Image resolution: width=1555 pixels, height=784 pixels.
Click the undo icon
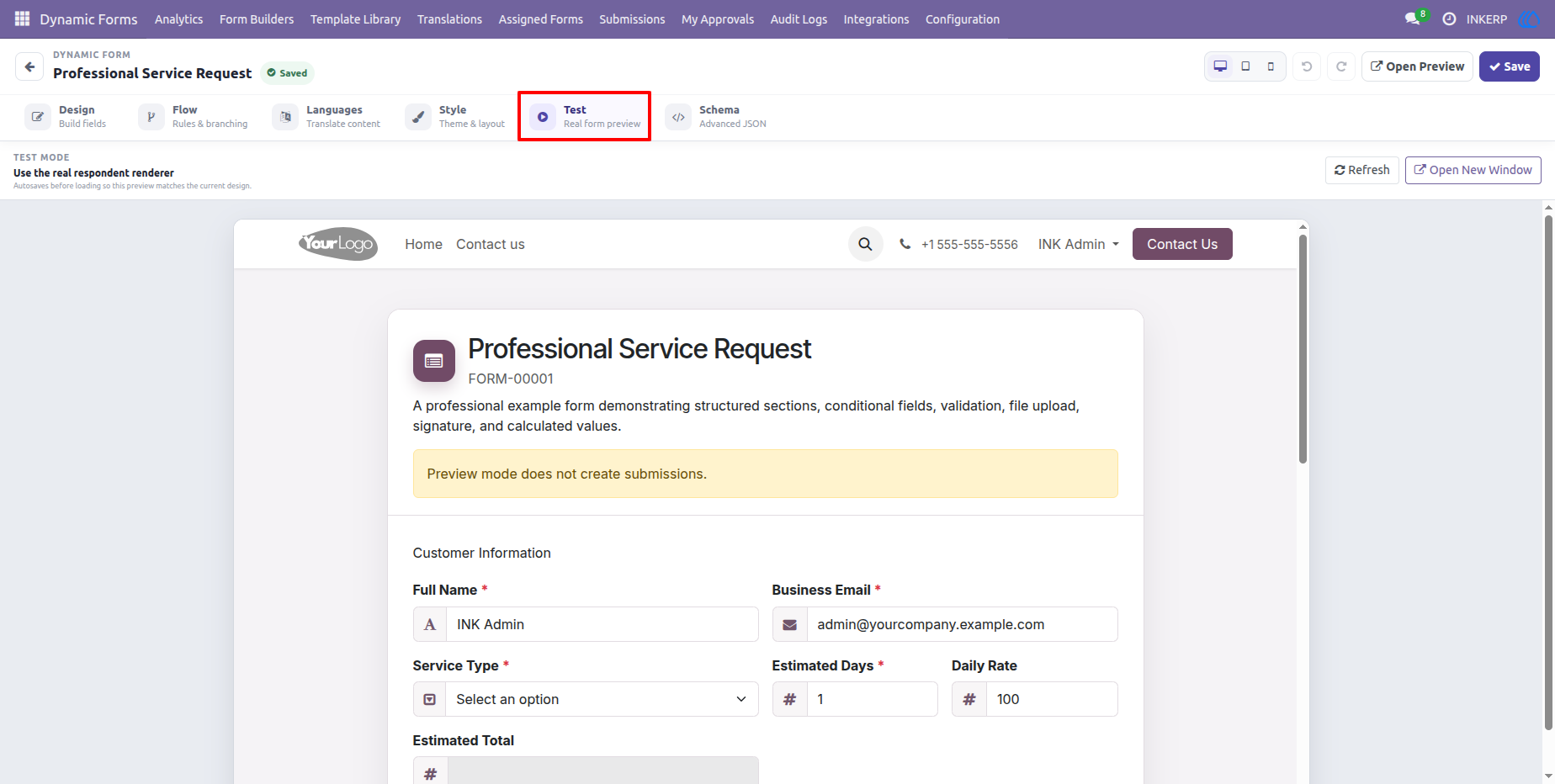(x=1307, y=66)
